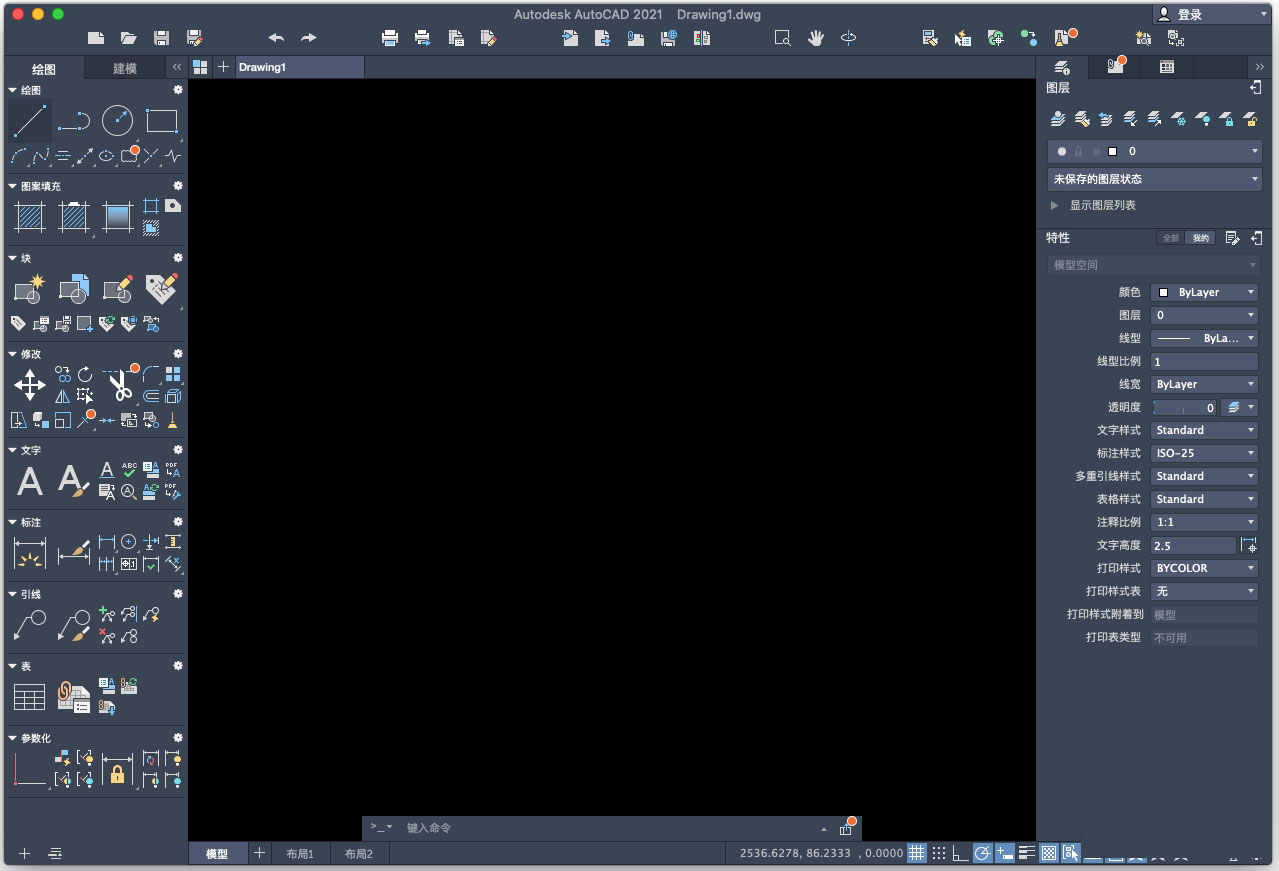Insert a table using the 表 grid icon
This screenshot has height=871, width=1279.
[x=29, y=697]
